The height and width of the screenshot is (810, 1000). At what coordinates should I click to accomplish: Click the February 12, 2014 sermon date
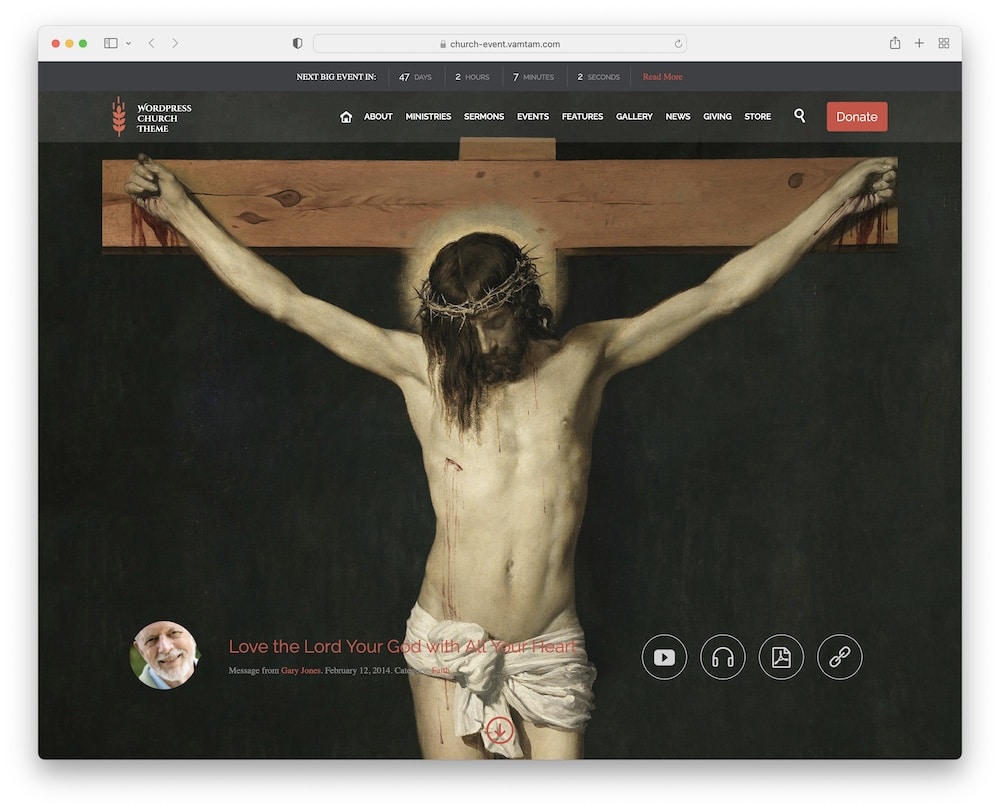click(358, 670)
